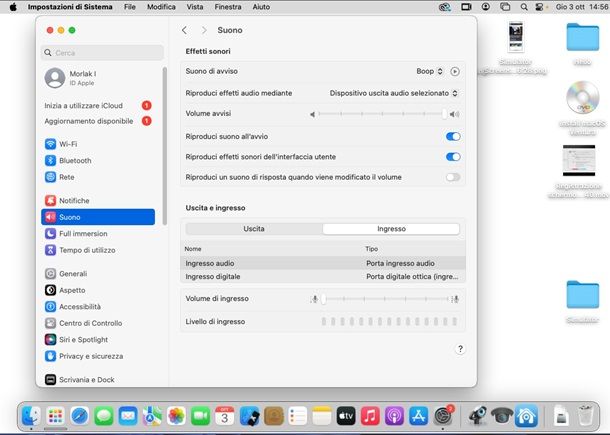Screen dimensions: 610x435
Task: Play the Boop alert sound preview
Action: (455, 72)
